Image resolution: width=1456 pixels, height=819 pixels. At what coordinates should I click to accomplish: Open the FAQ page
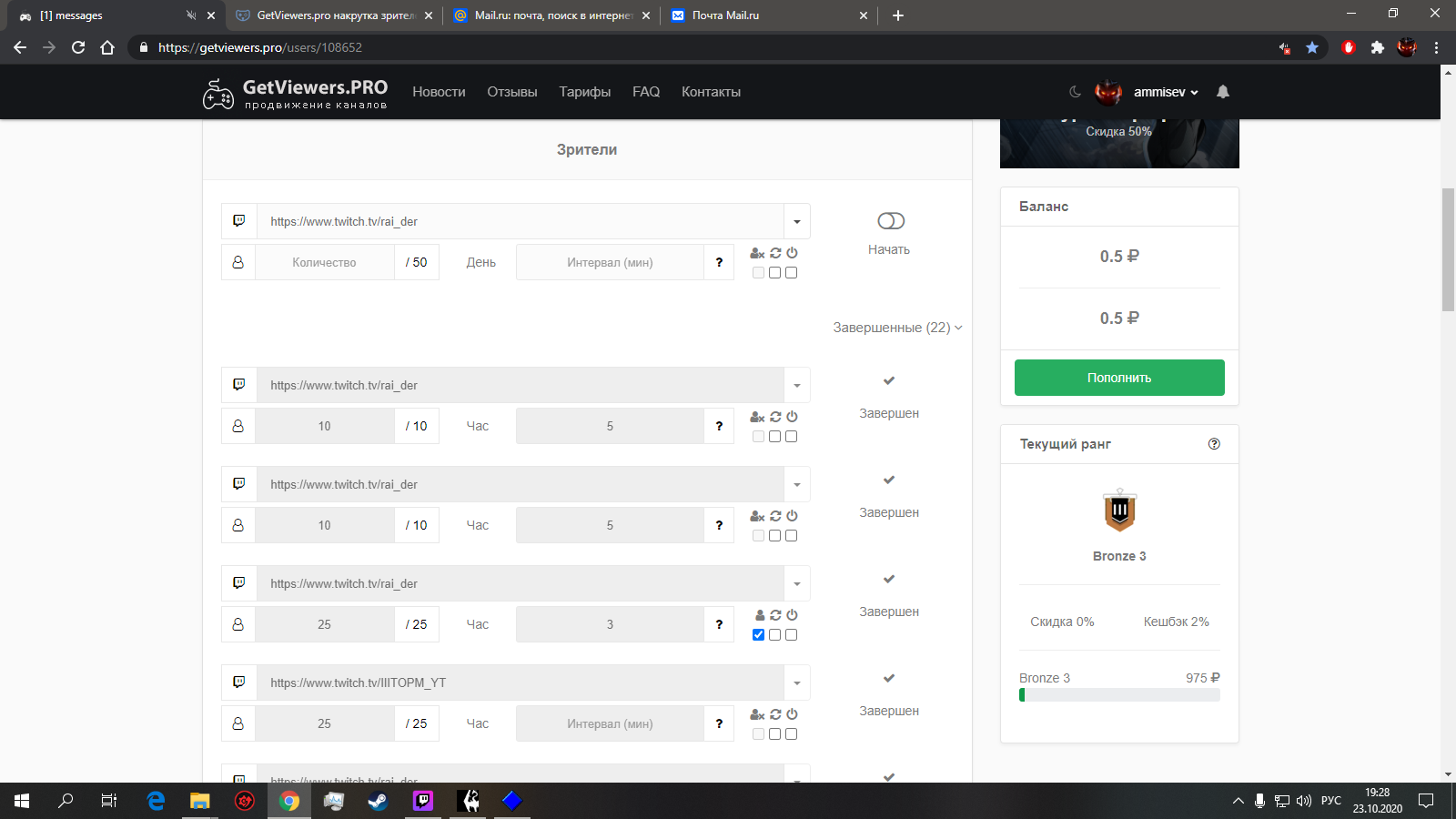[x=646, y=92]
